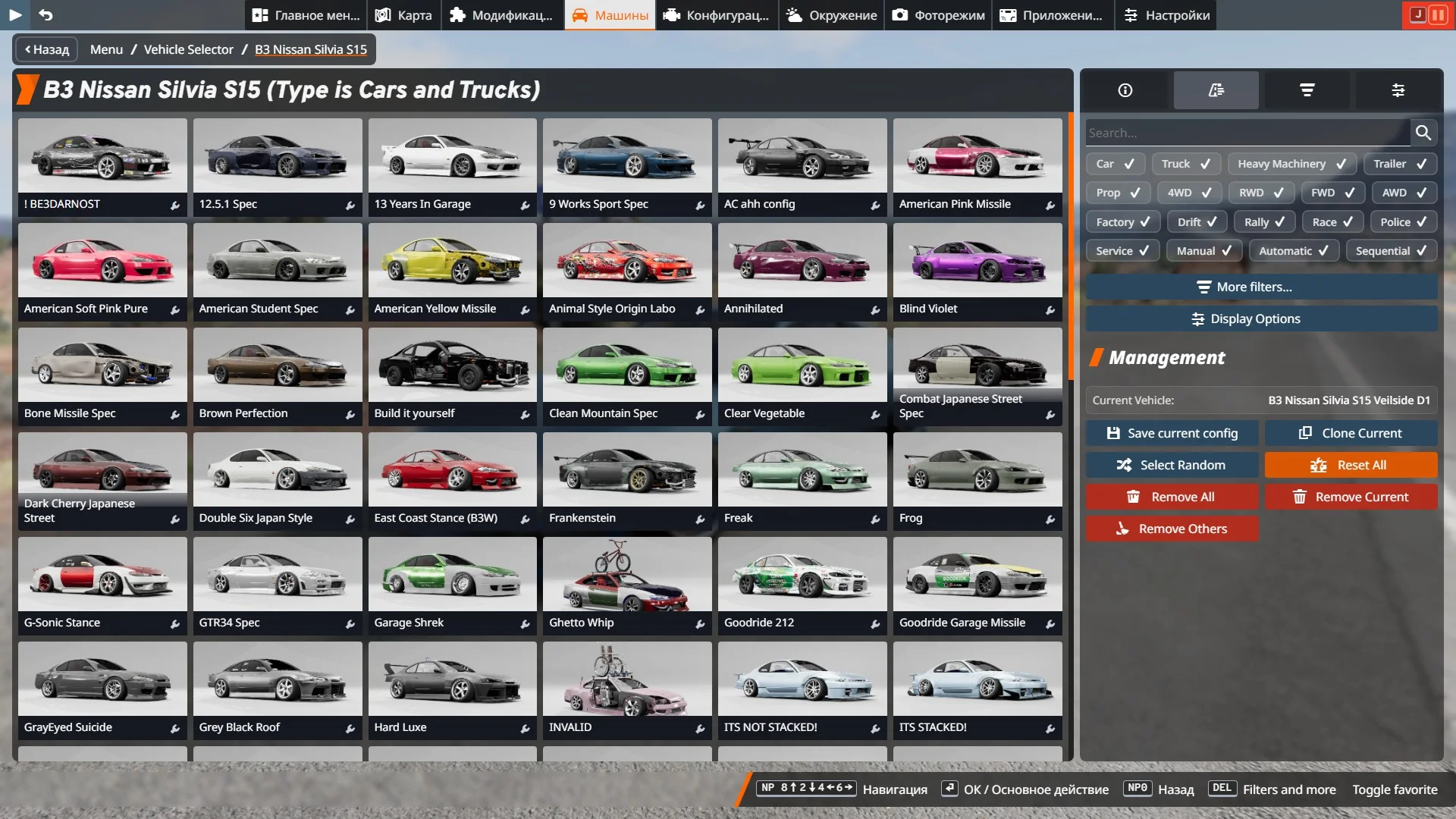
Task: Click wrench icon on Hard Luxe card
Action: pos(525,728)
